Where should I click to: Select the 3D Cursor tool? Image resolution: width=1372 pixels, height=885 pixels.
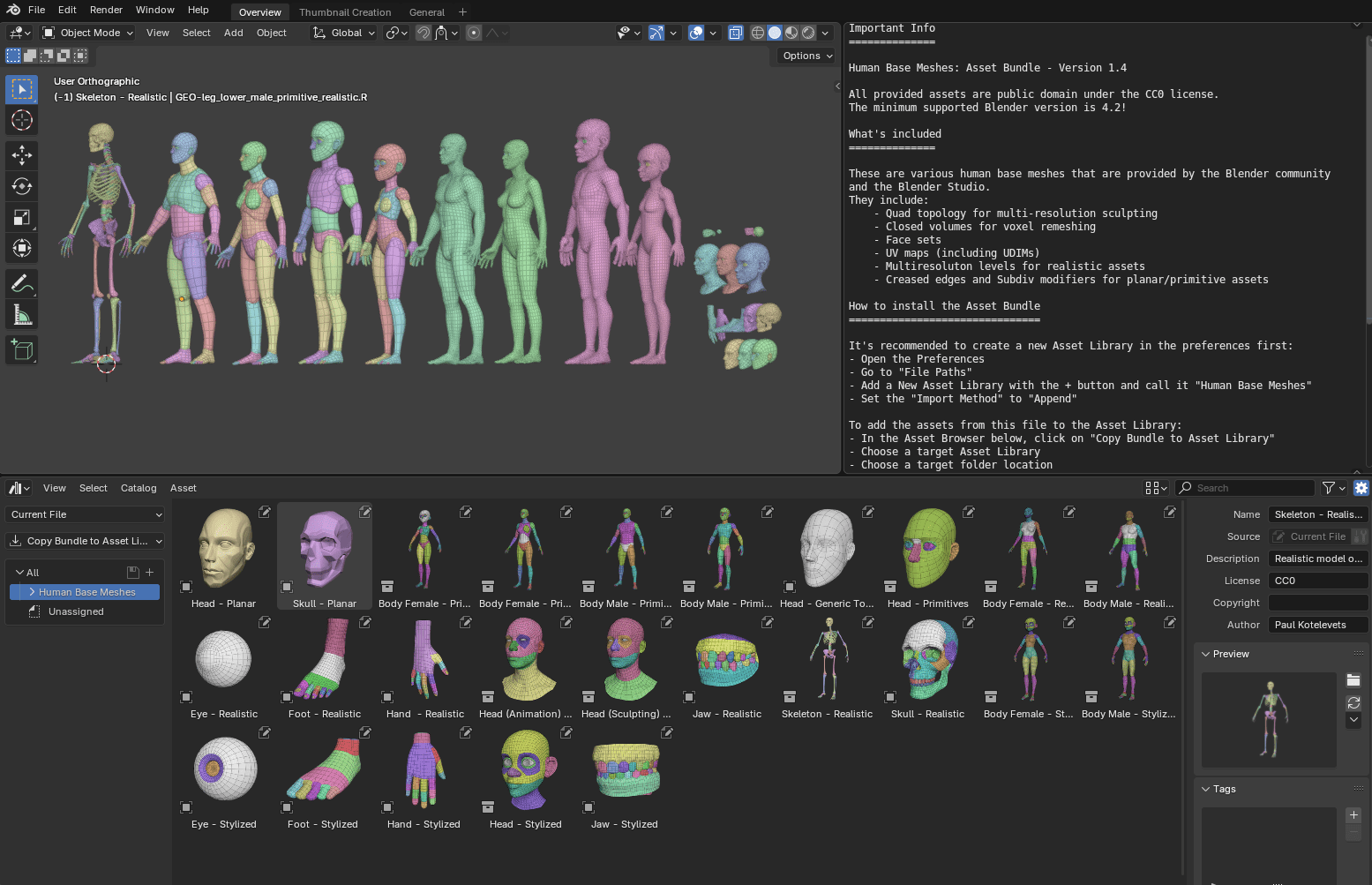pyautogui.click(x=21, y=121)
